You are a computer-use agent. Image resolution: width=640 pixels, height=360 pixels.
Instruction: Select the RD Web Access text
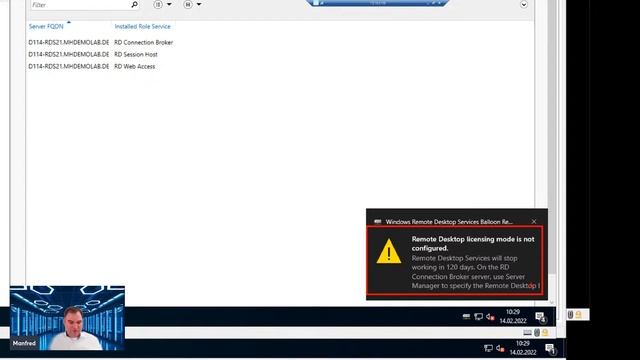134,67
